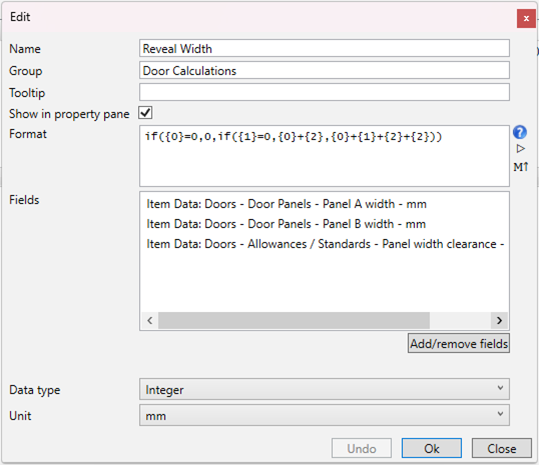Click the Close button at bottom
This screenshot has width=539, height=465.
pos(502,448)
